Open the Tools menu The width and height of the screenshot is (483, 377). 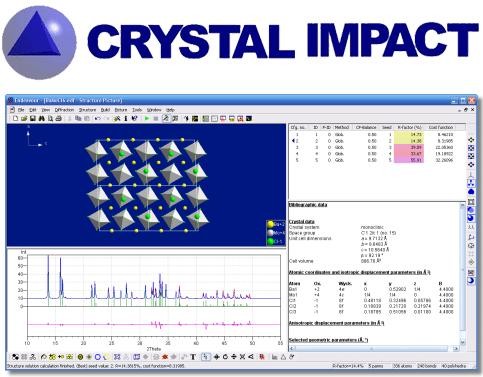click(137, 110)
